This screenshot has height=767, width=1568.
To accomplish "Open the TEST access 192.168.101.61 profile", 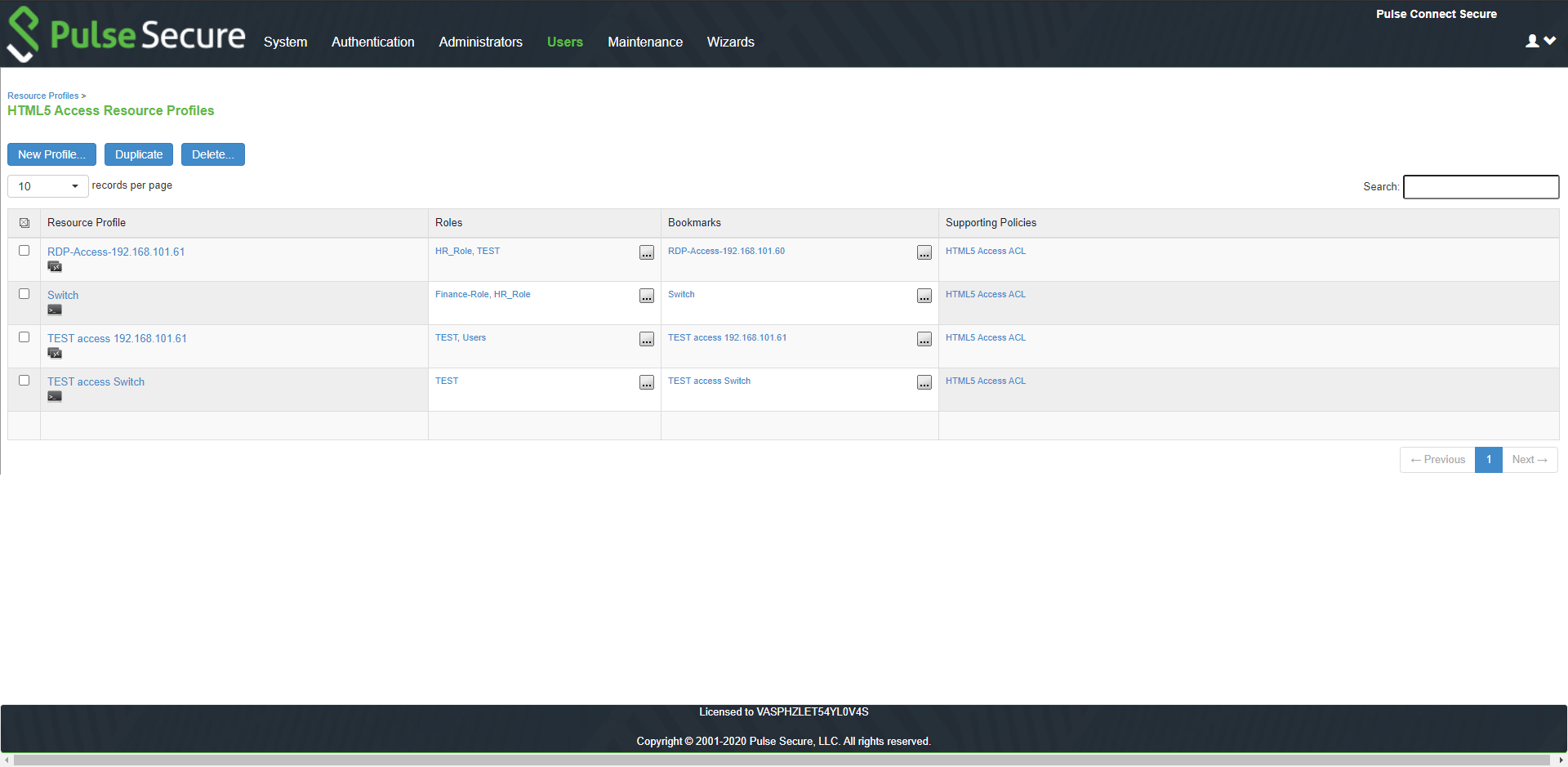I will tap(117, 338).
